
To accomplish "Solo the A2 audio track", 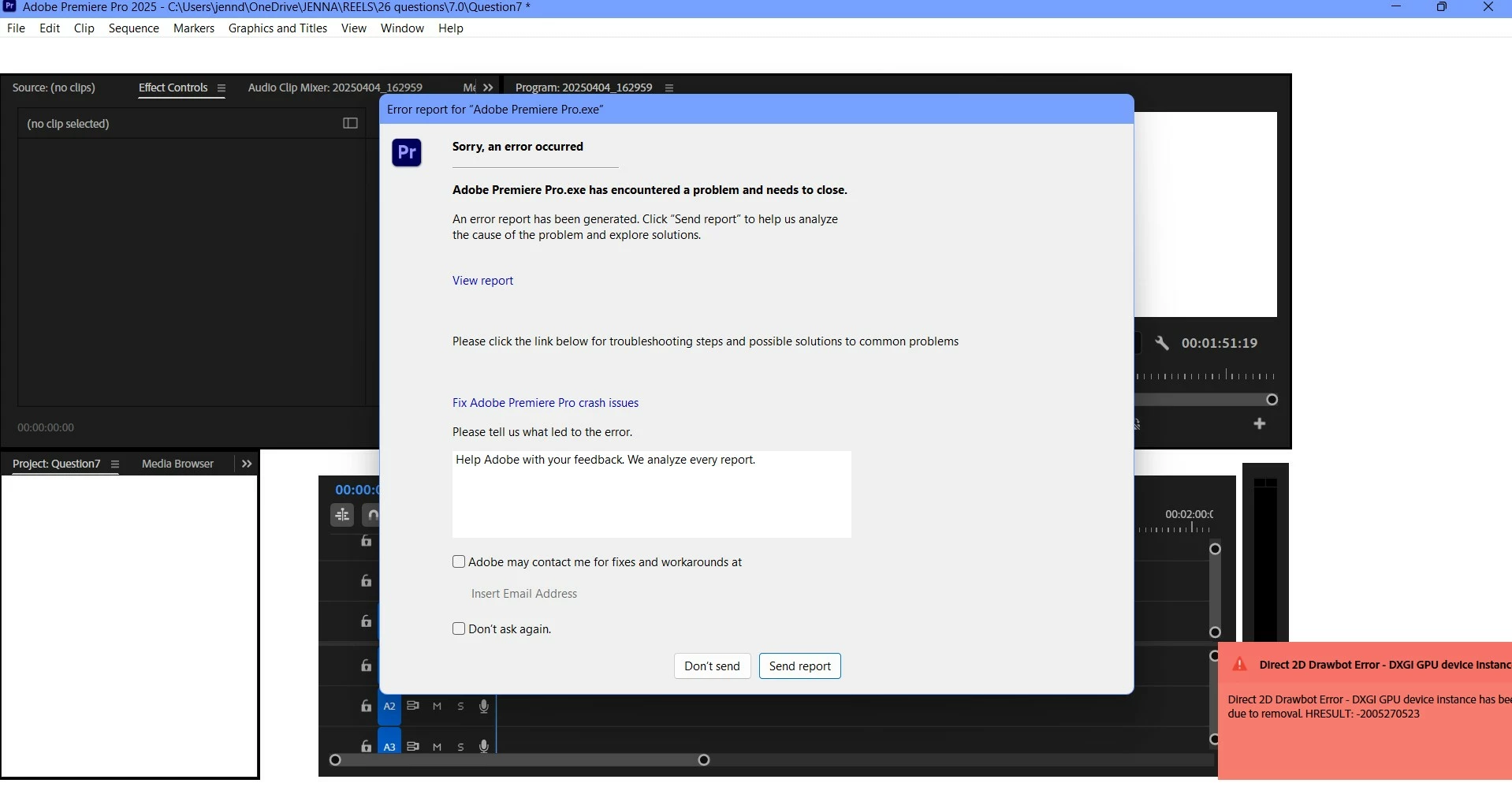I will click(461, 707).
